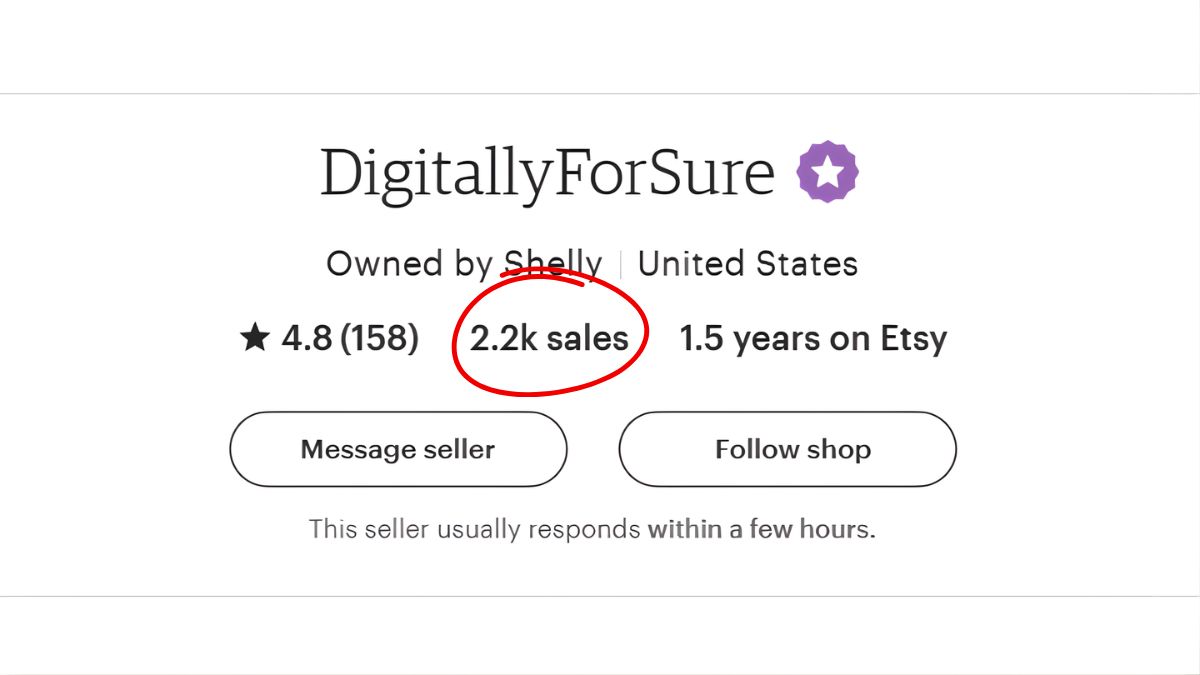The width and height of the screenshot is (1200, 675).
Task: Open the (158) review count
Action: click(379, 339)
